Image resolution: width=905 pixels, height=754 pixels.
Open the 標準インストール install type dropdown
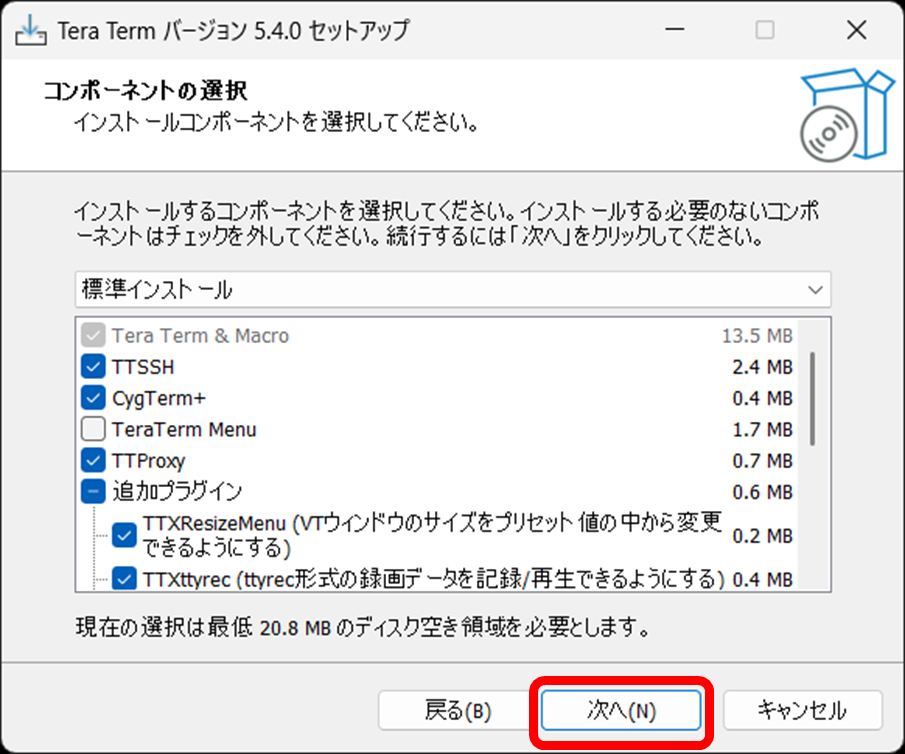point(453,289)
